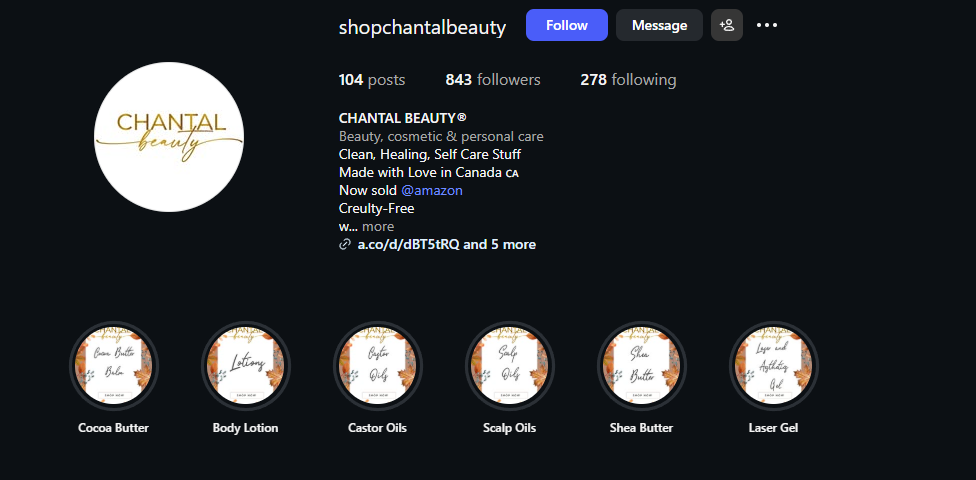Expand the bio with more
Viewport: 976px width, 480px height.
(378, 227)
